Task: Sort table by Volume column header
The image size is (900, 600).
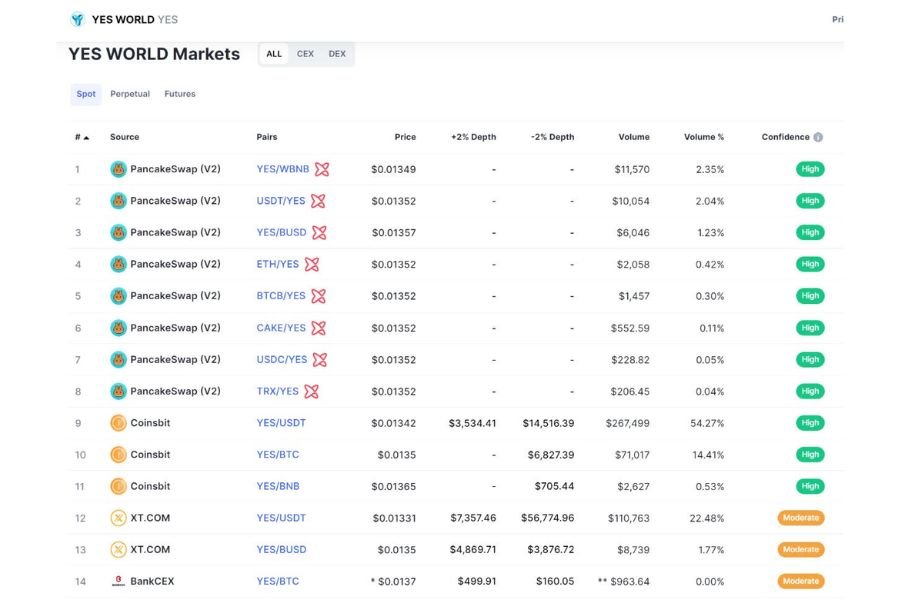Action: click(633, 137)
